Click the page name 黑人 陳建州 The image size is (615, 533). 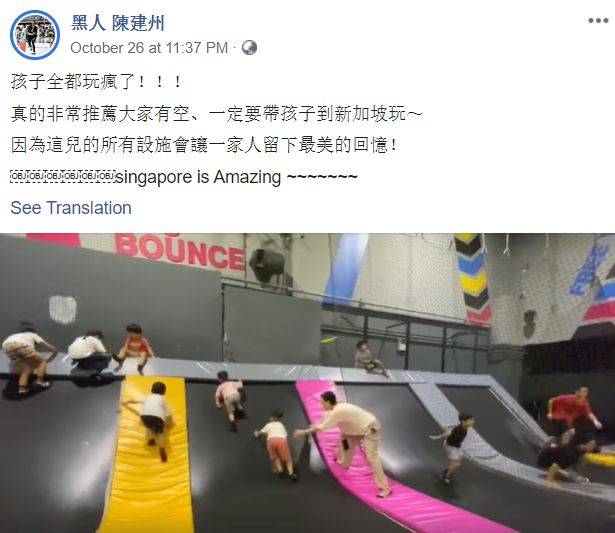118,23
